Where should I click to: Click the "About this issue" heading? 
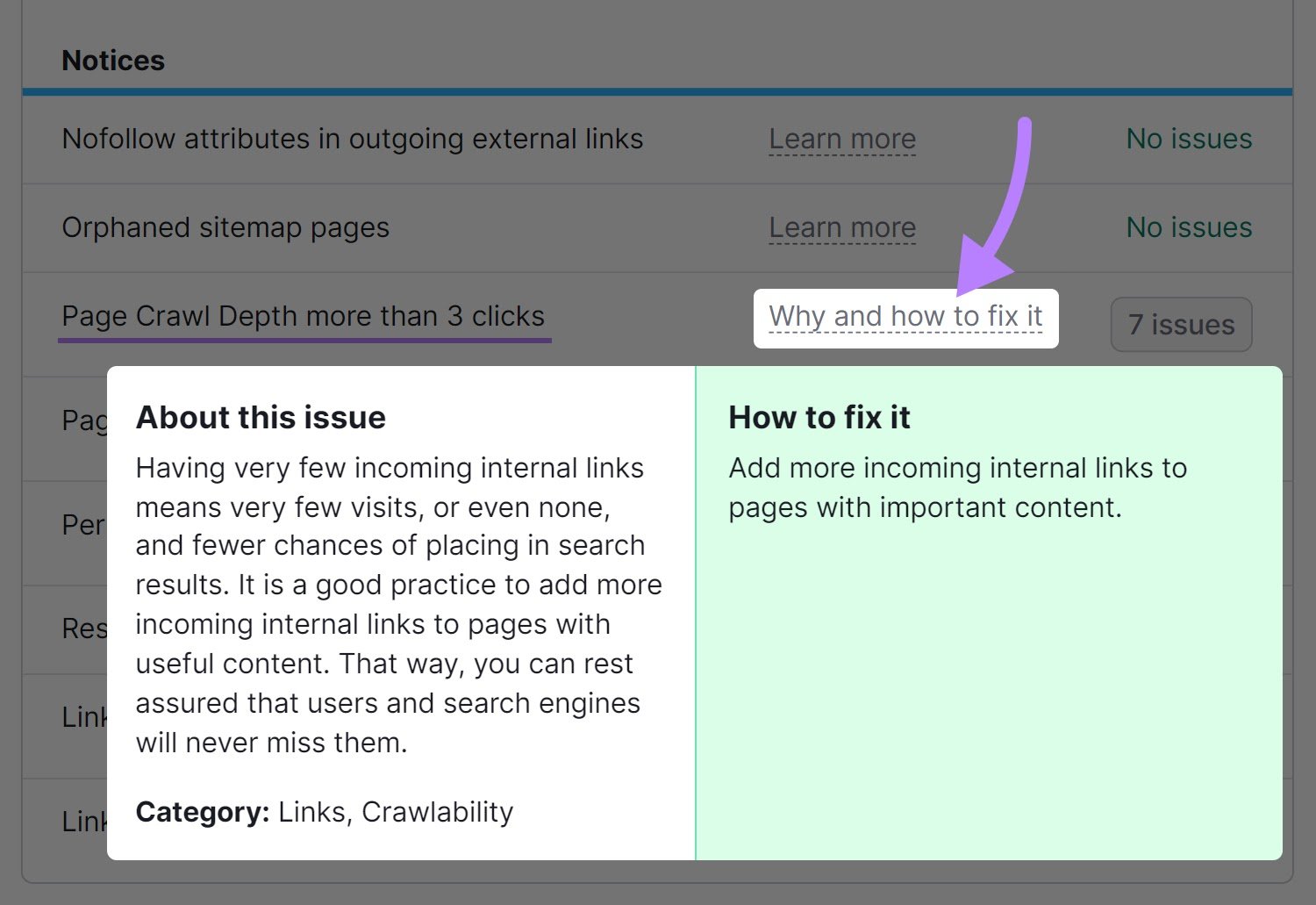click(260, 417)
